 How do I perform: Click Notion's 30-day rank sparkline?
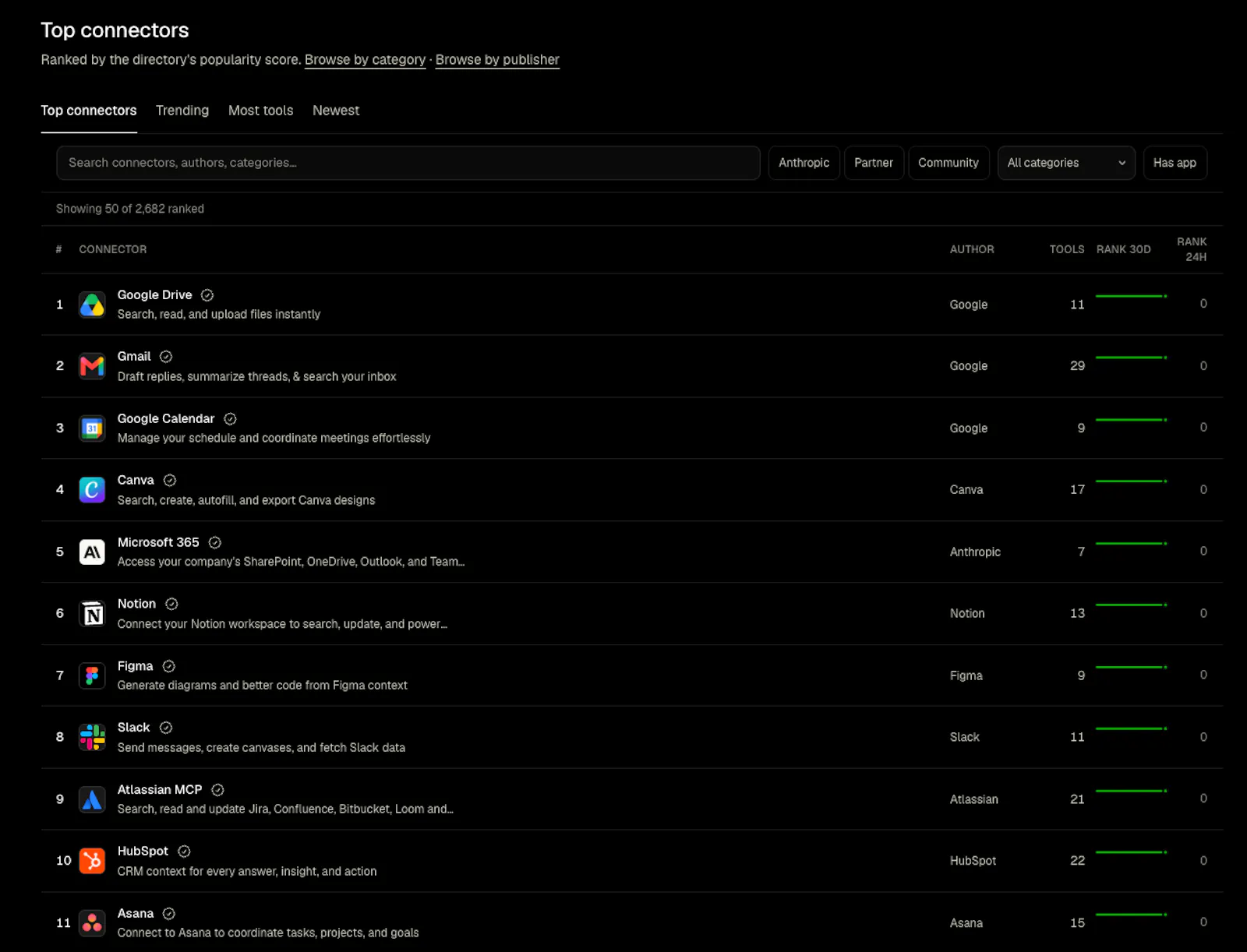[x=1131, y=605]
